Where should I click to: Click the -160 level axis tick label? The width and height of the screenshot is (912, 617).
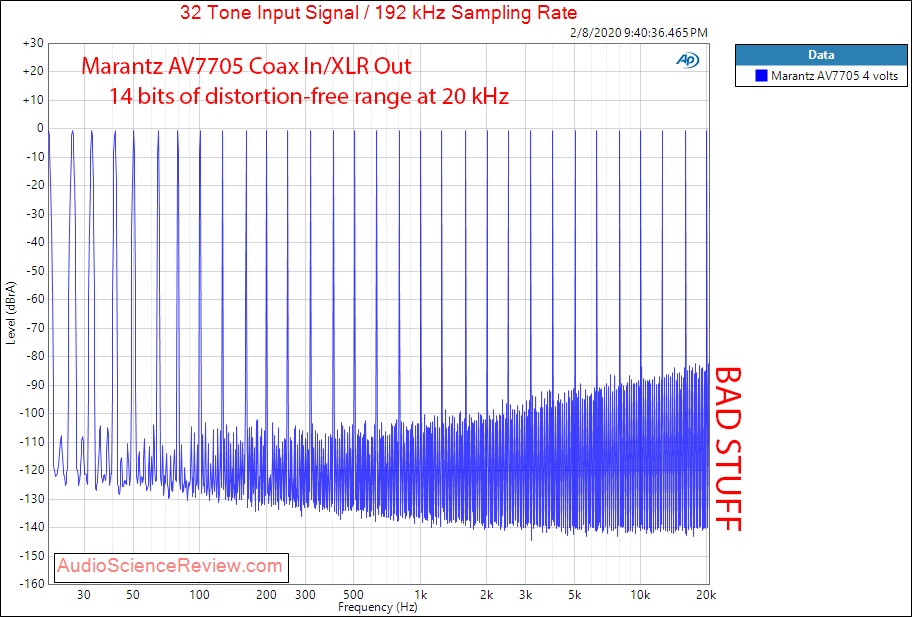pos(31,583)
